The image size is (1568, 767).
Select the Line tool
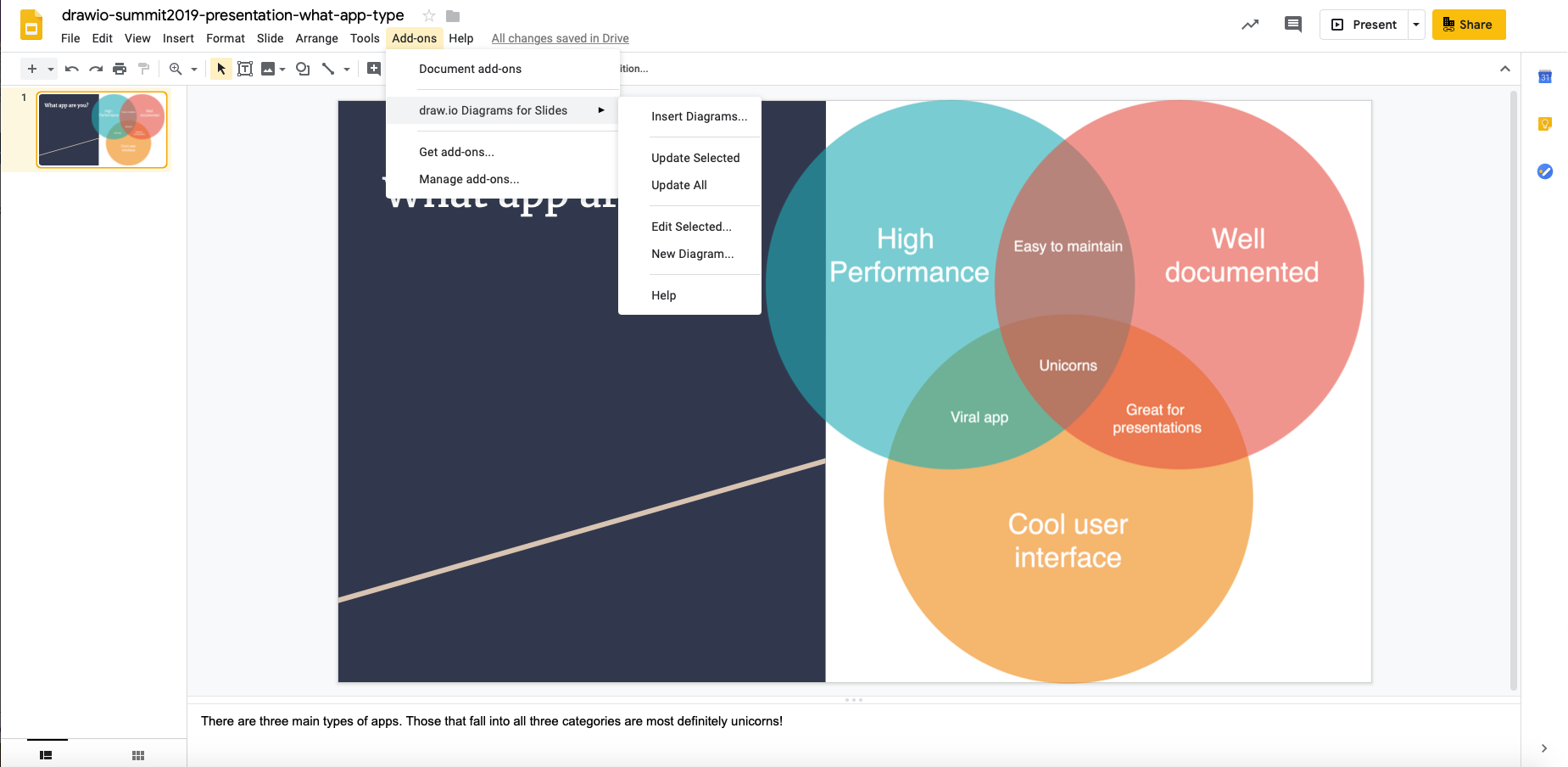(328, 69)
